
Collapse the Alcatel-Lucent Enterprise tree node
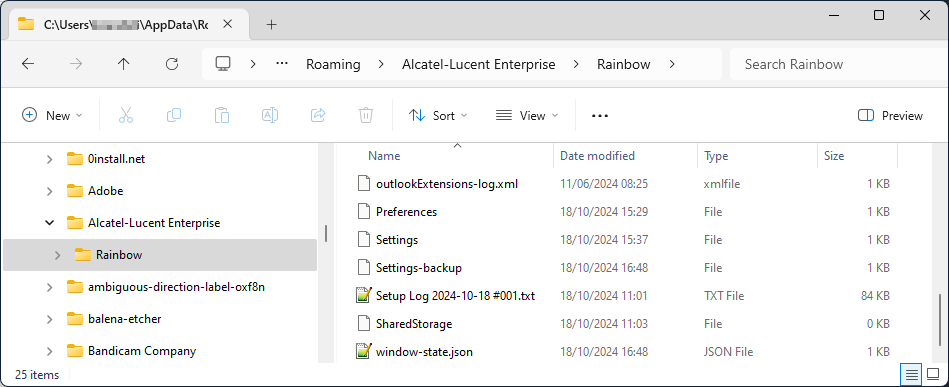pyautogui.click(x=49, y=223)
